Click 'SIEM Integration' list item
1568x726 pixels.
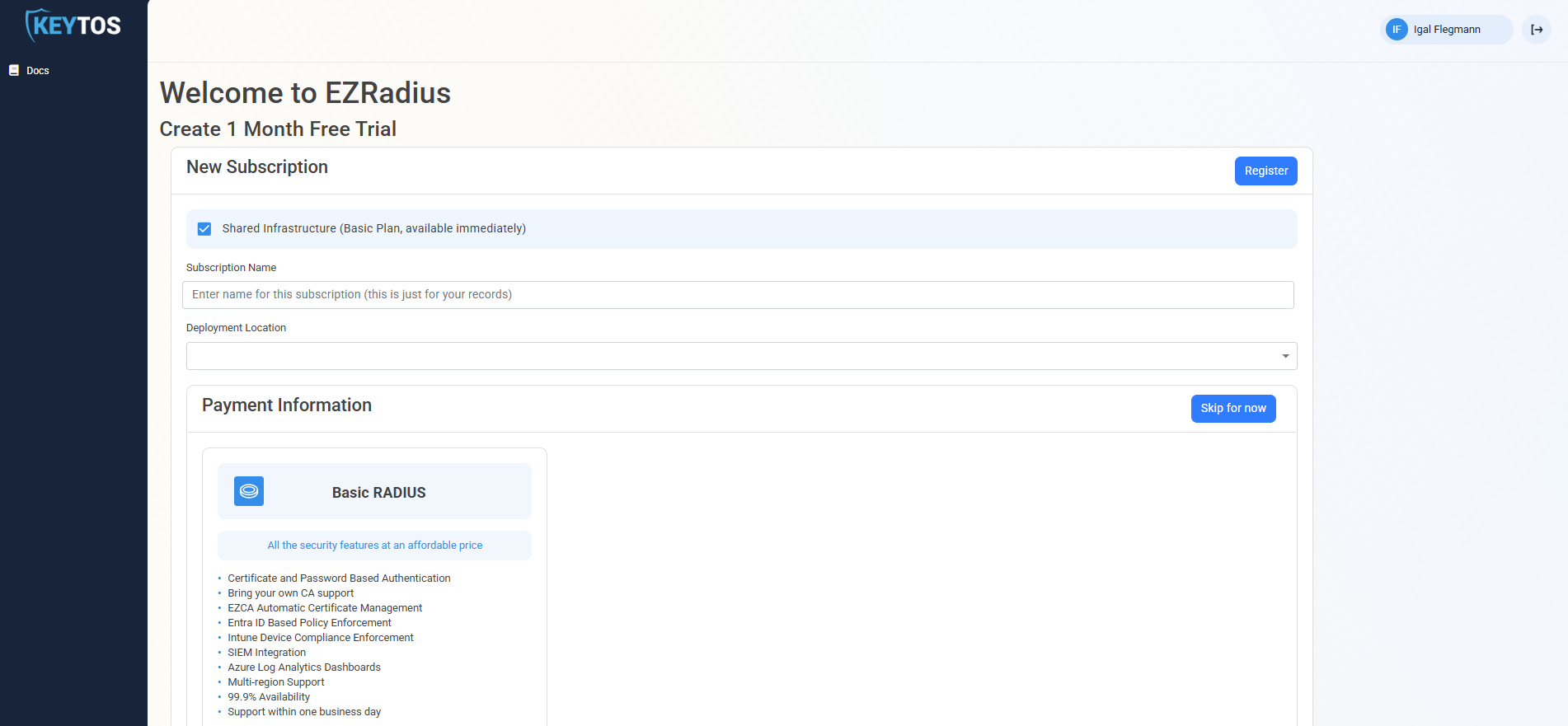266,653
